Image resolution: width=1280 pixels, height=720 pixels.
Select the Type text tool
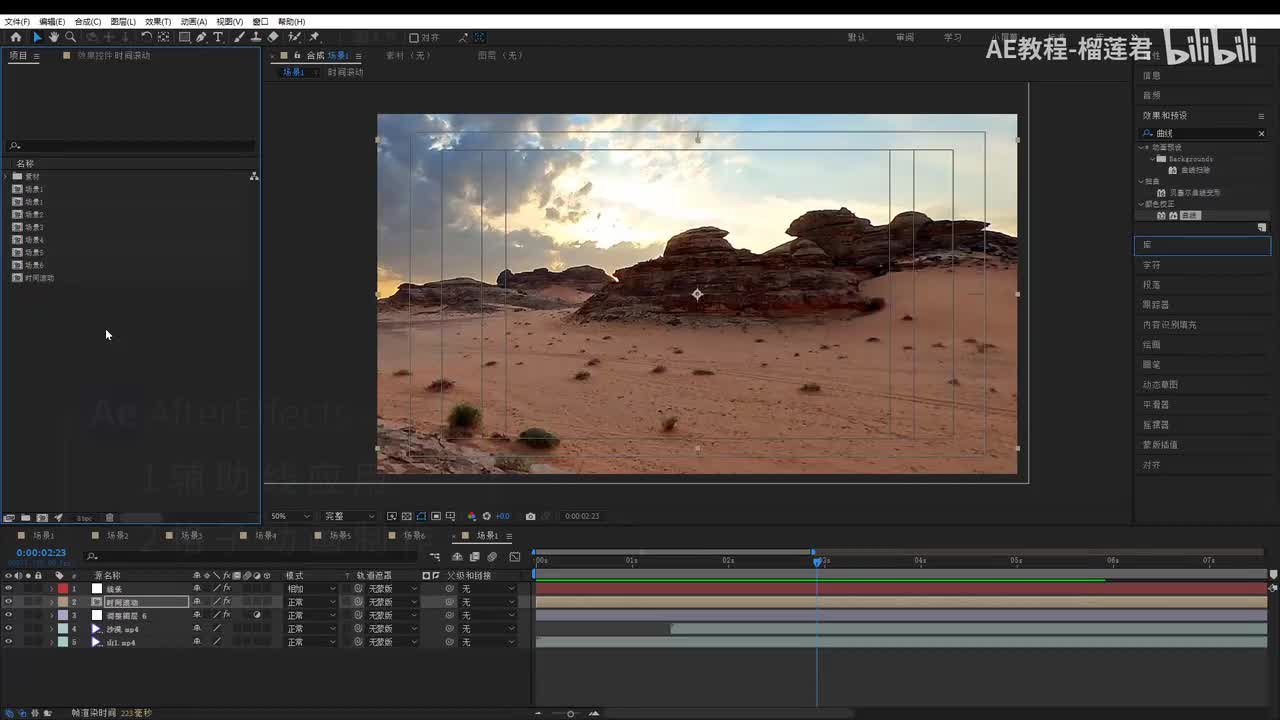coord(218,37)
